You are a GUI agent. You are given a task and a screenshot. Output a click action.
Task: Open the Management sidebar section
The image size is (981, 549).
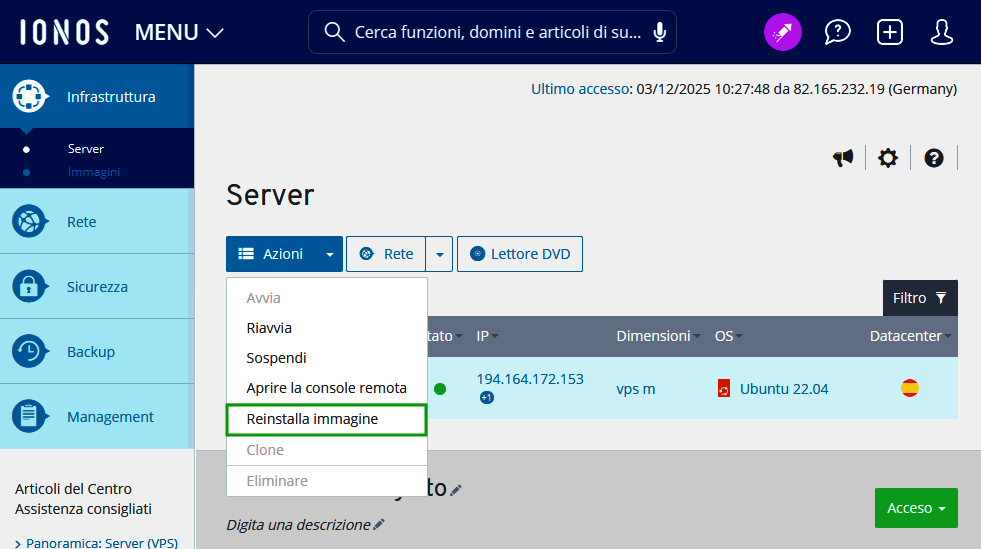pos(97,416)
